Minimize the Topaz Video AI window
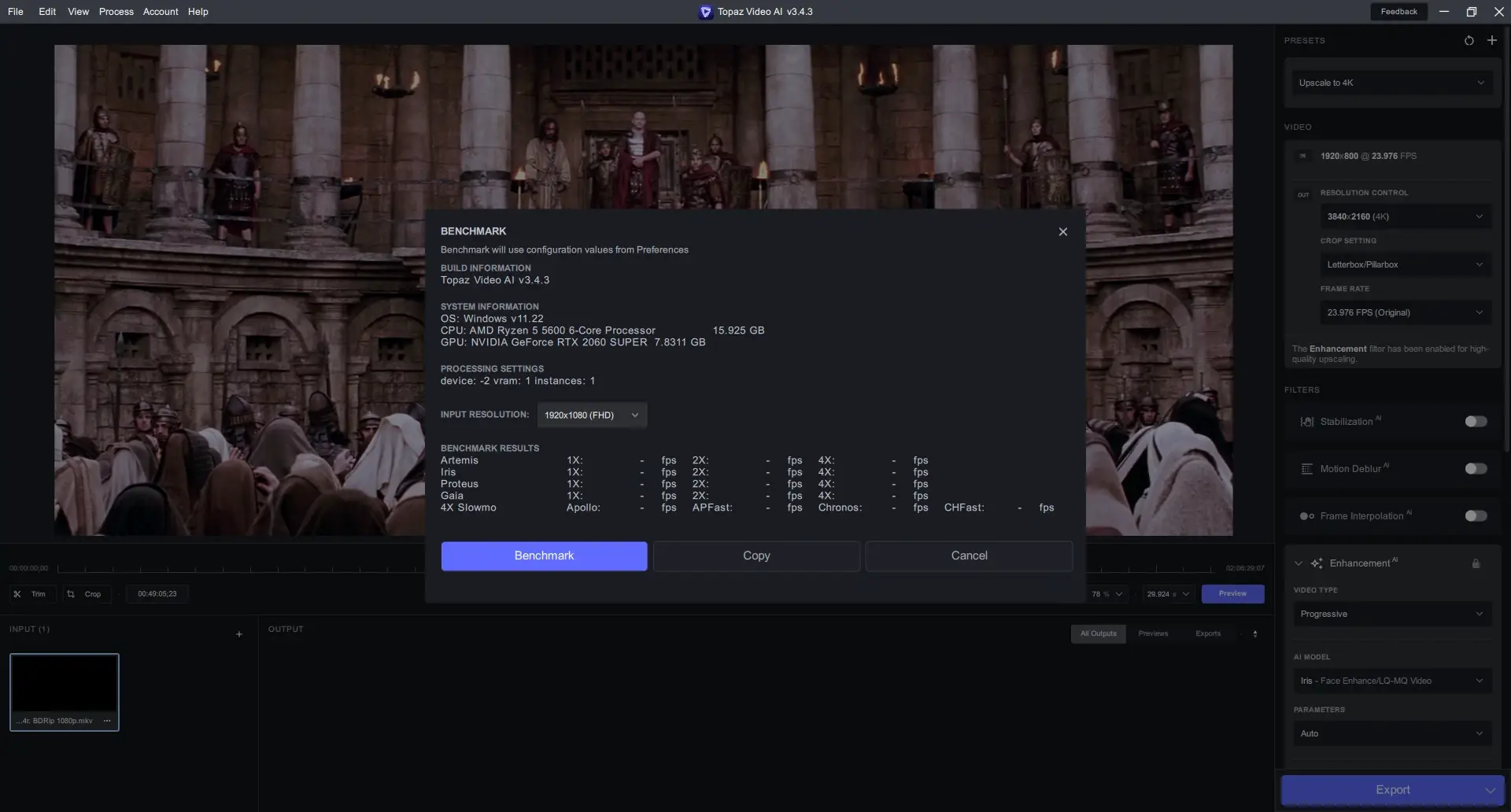This screenshot has width=1511, height=812. (1444, 12)
